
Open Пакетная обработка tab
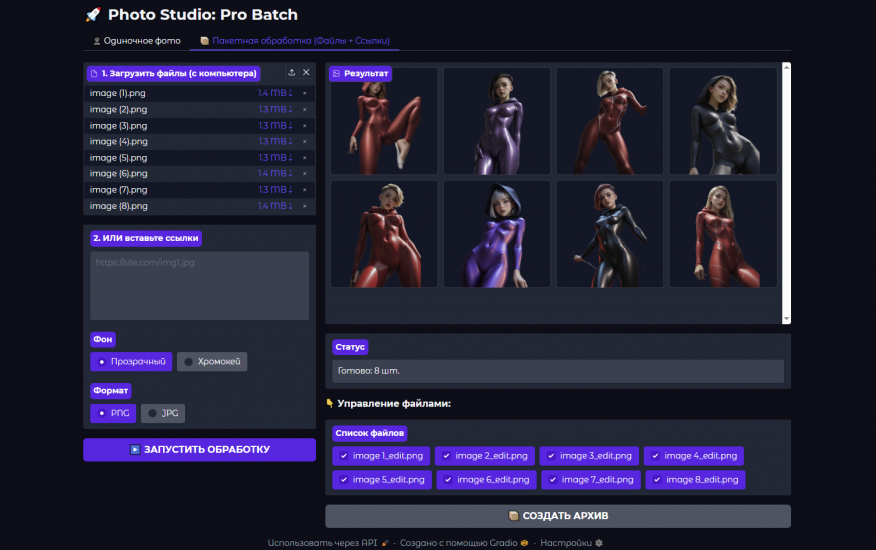click(x=294, y=41)
